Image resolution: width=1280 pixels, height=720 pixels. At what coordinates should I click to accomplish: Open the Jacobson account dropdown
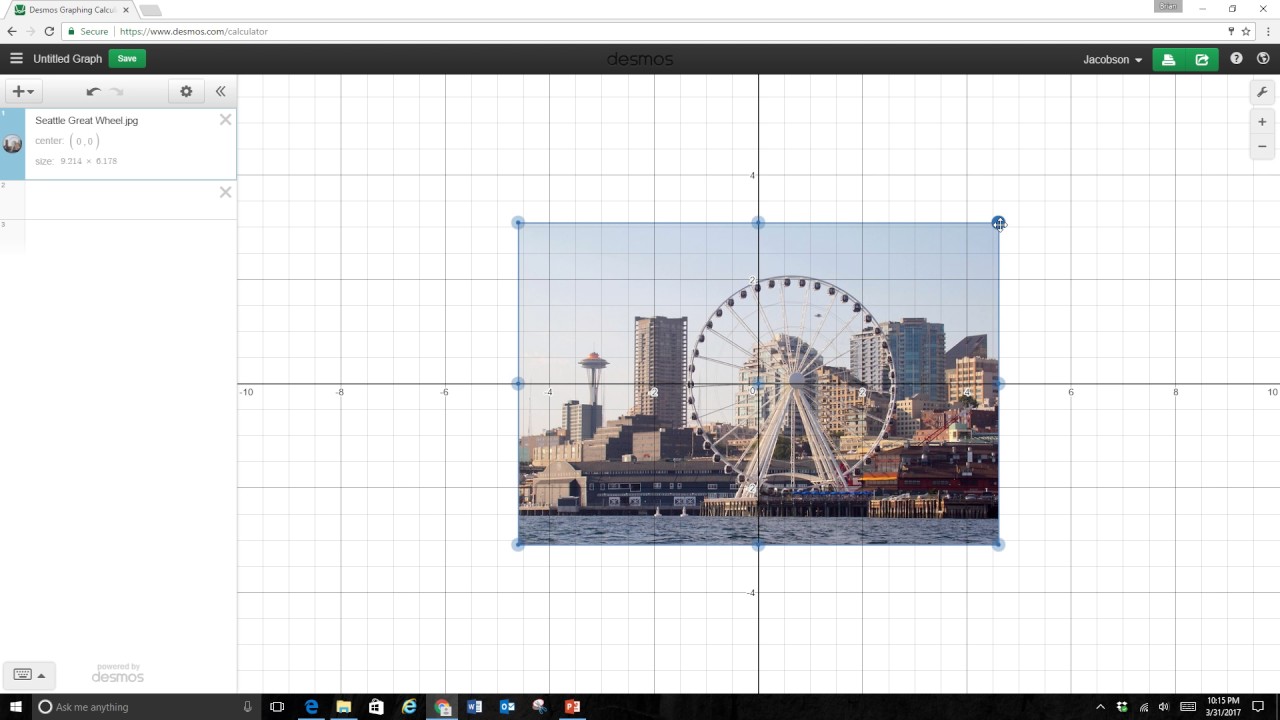click(x=1112, y=59)
